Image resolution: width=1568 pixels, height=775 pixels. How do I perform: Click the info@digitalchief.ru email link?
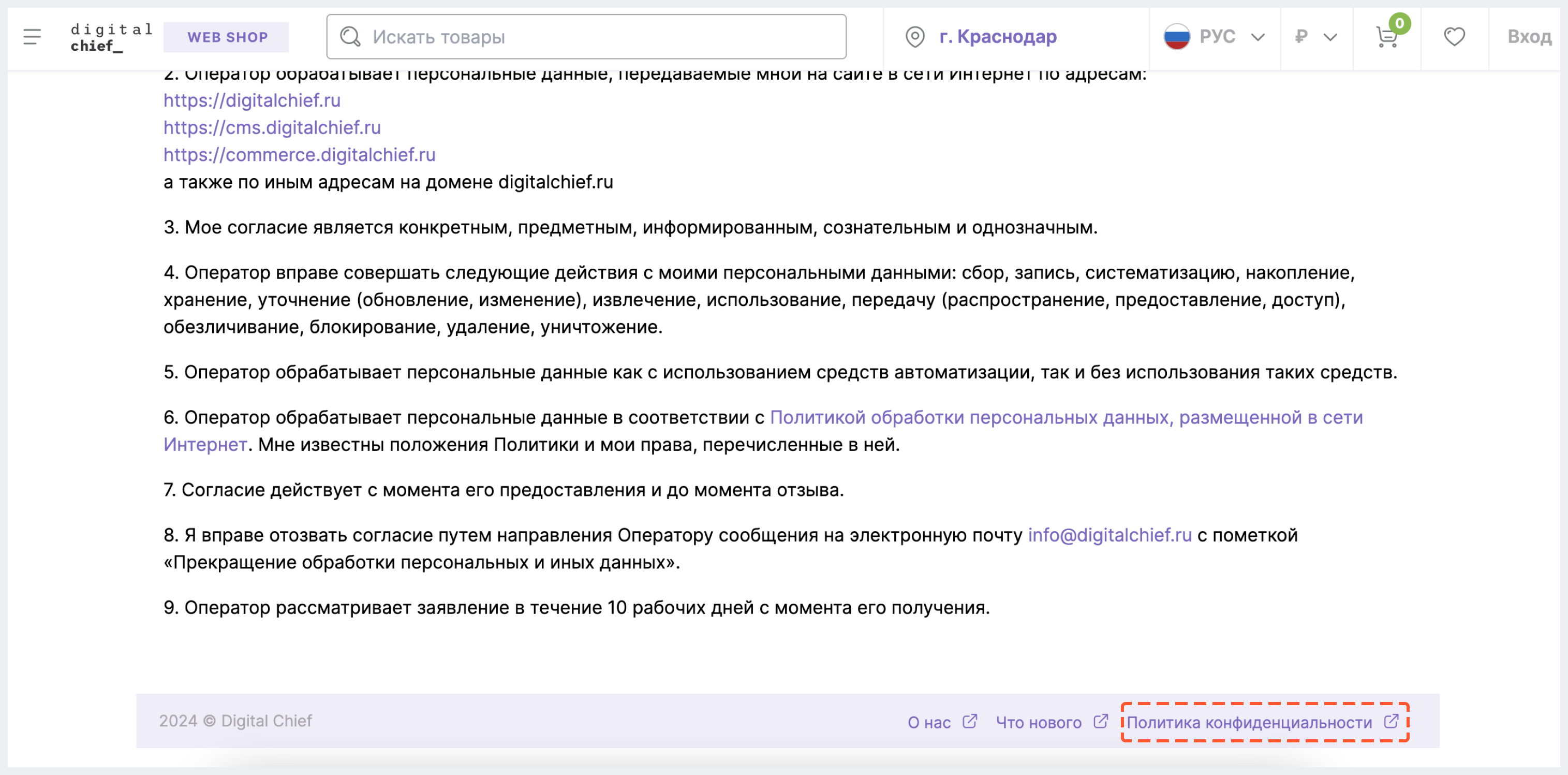pyautogui.click(x=1110, y=535)
